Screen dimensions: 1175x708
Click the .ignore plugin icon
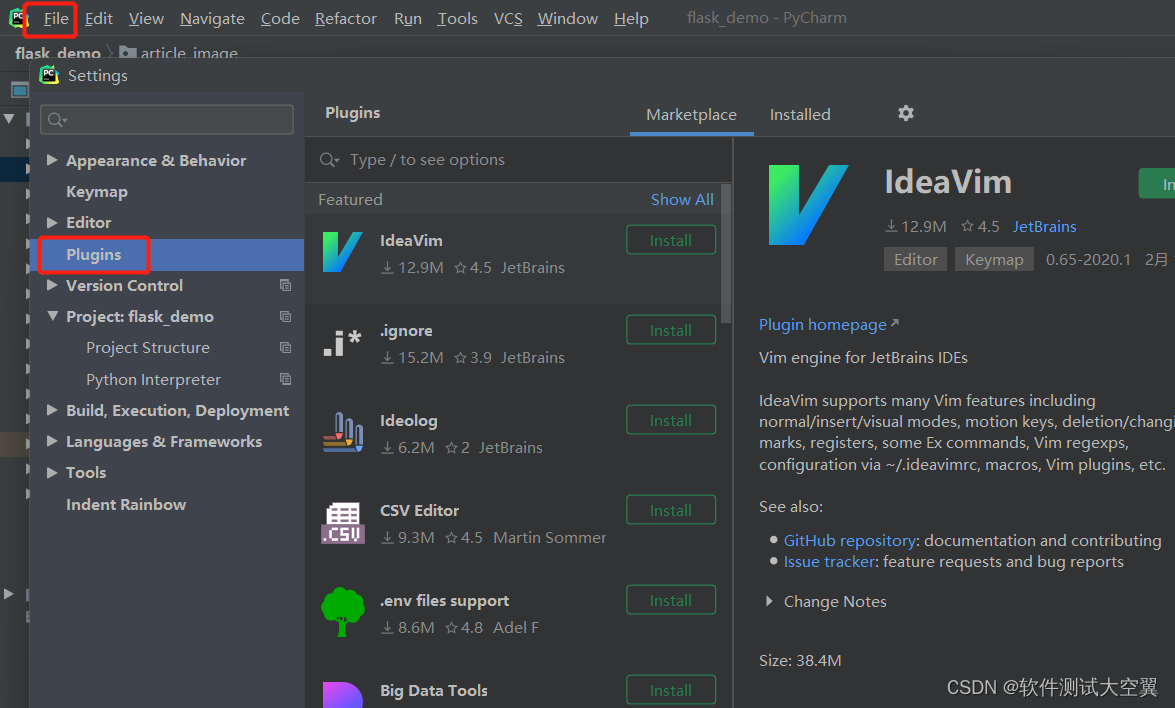342,342
